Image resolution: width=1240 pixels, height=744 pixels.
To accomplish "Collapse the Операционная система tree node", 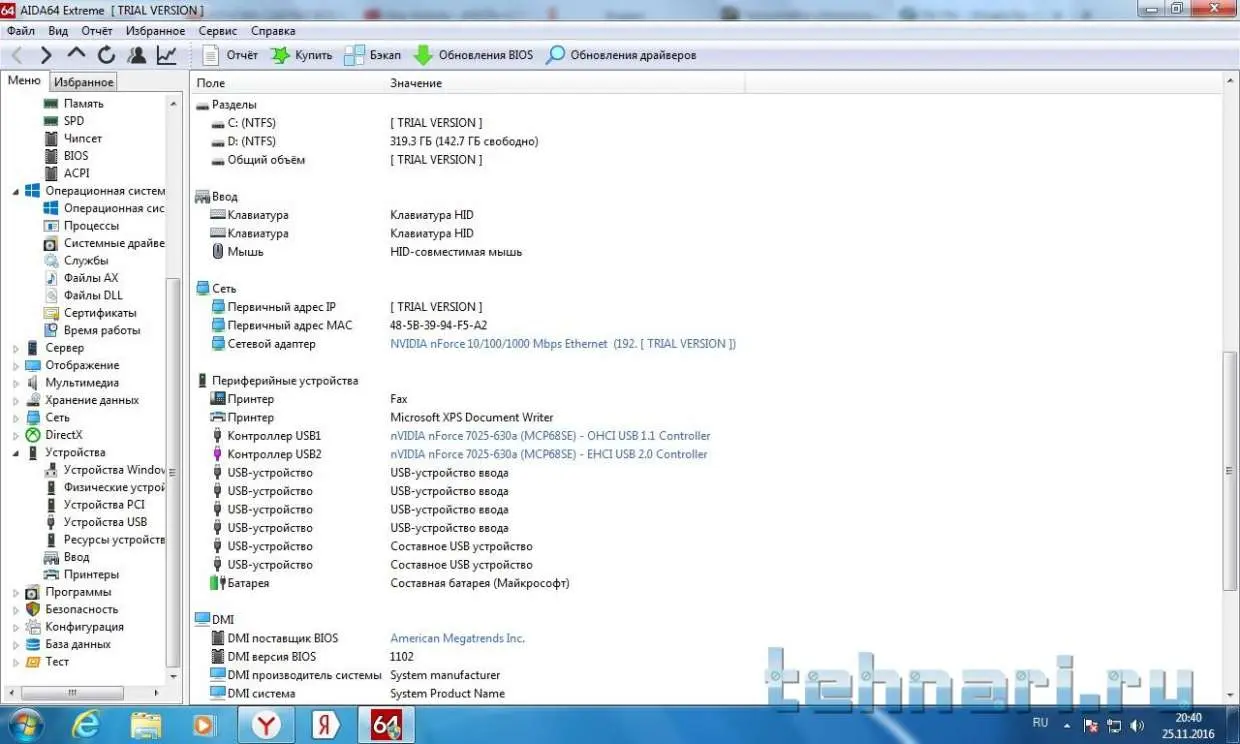I will (x=16, y=191).
